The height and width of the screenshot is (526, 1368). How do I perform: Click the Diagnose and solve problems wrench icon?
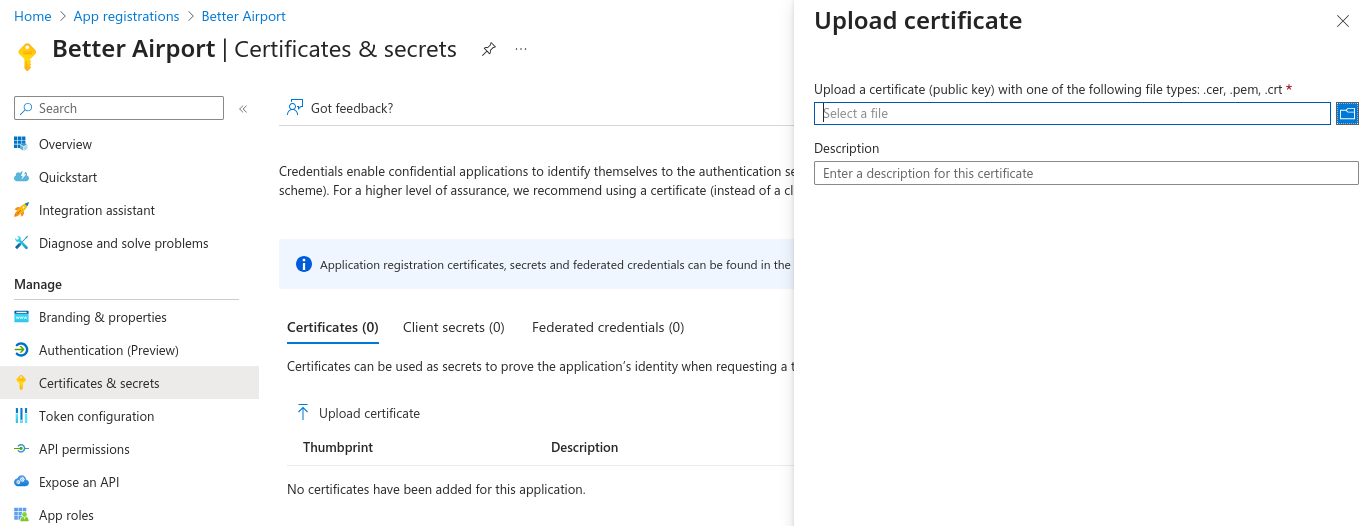21,243
